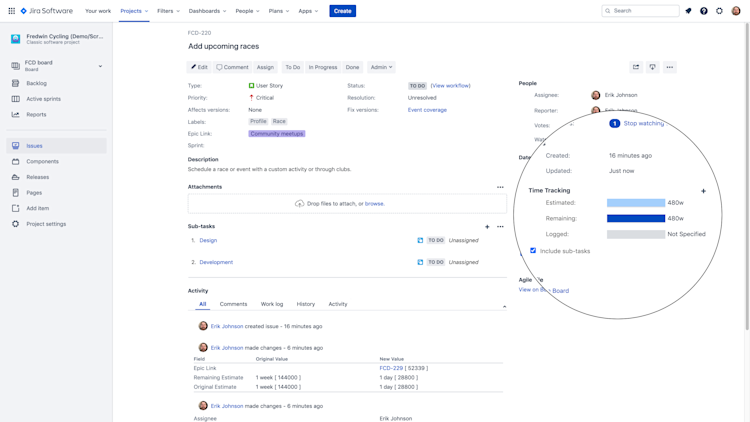Viewport: 750px width, 422px height.
Task: Open the app switcher grid icon
Action: (11, 11)
